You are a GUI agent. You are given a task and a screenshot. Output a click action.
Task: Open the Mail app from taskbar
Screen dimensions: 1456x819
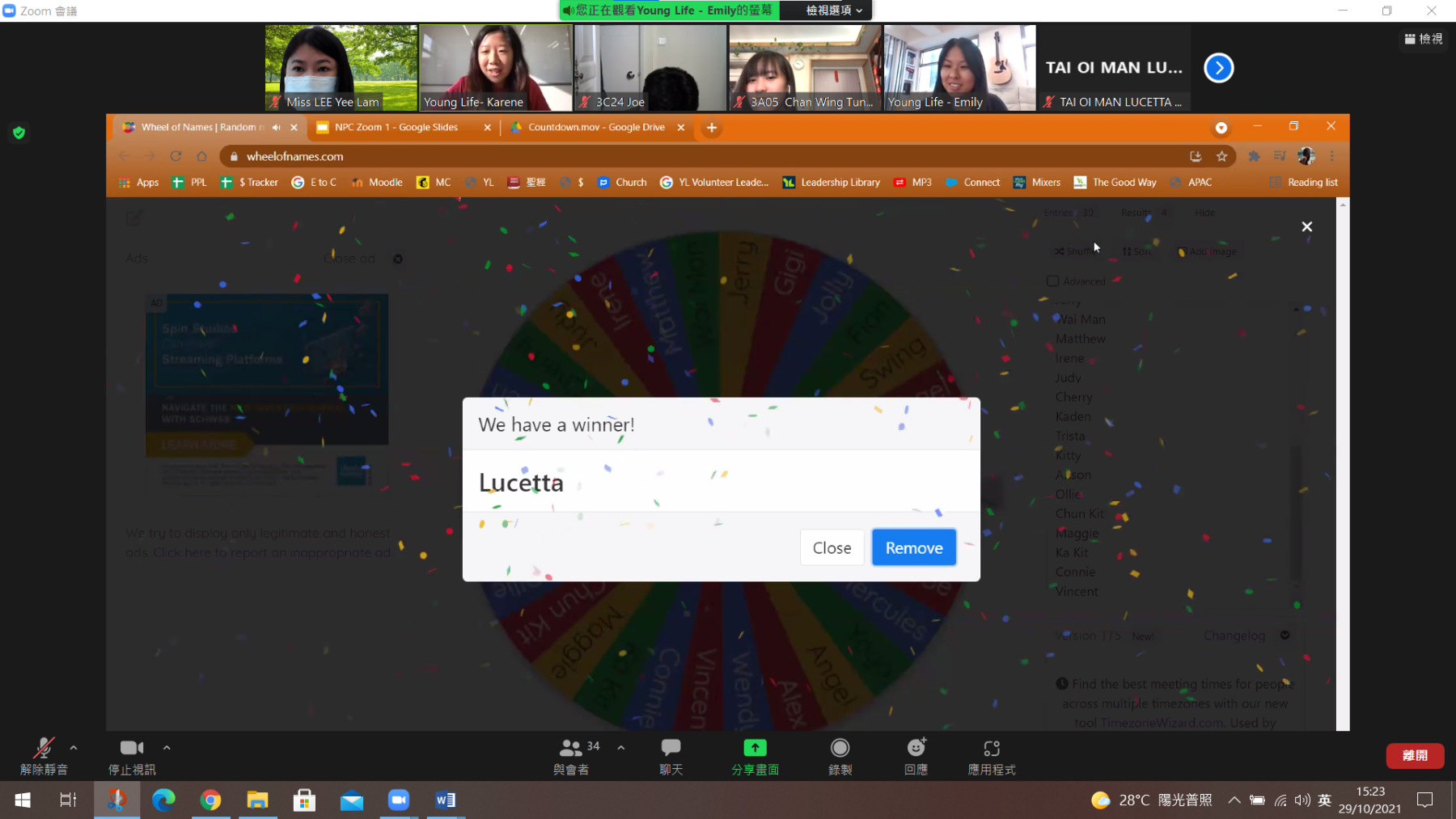(x=351, y=800)
